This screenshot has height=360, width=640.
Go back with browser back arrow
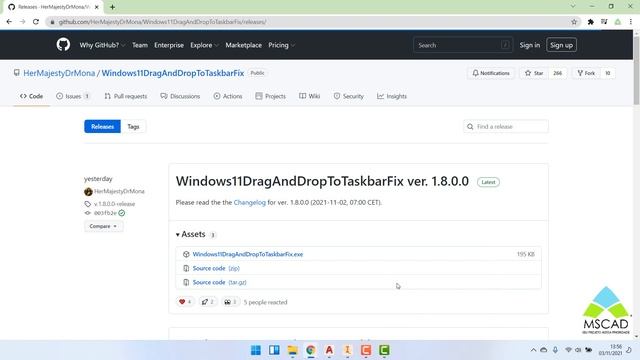pos(9,22)
